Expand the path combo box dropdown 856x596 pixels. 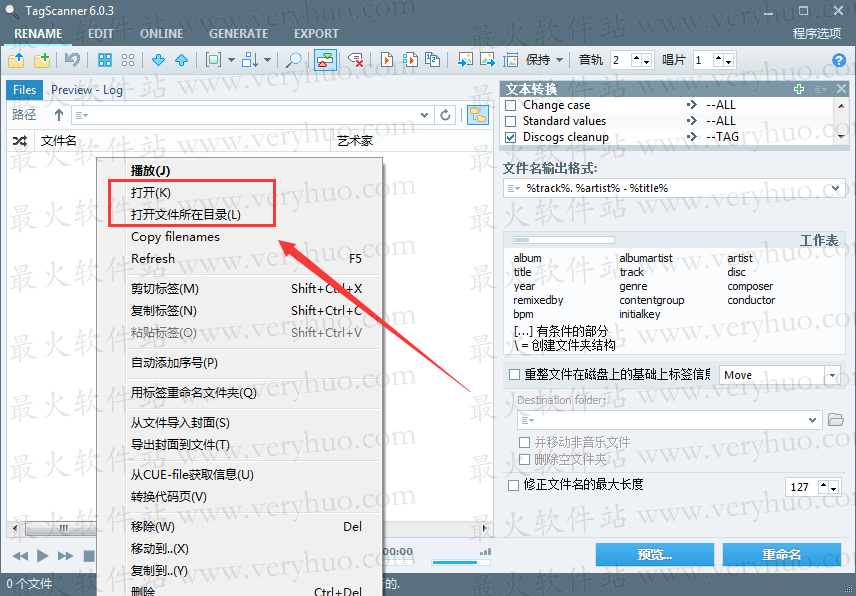[424, 115]
